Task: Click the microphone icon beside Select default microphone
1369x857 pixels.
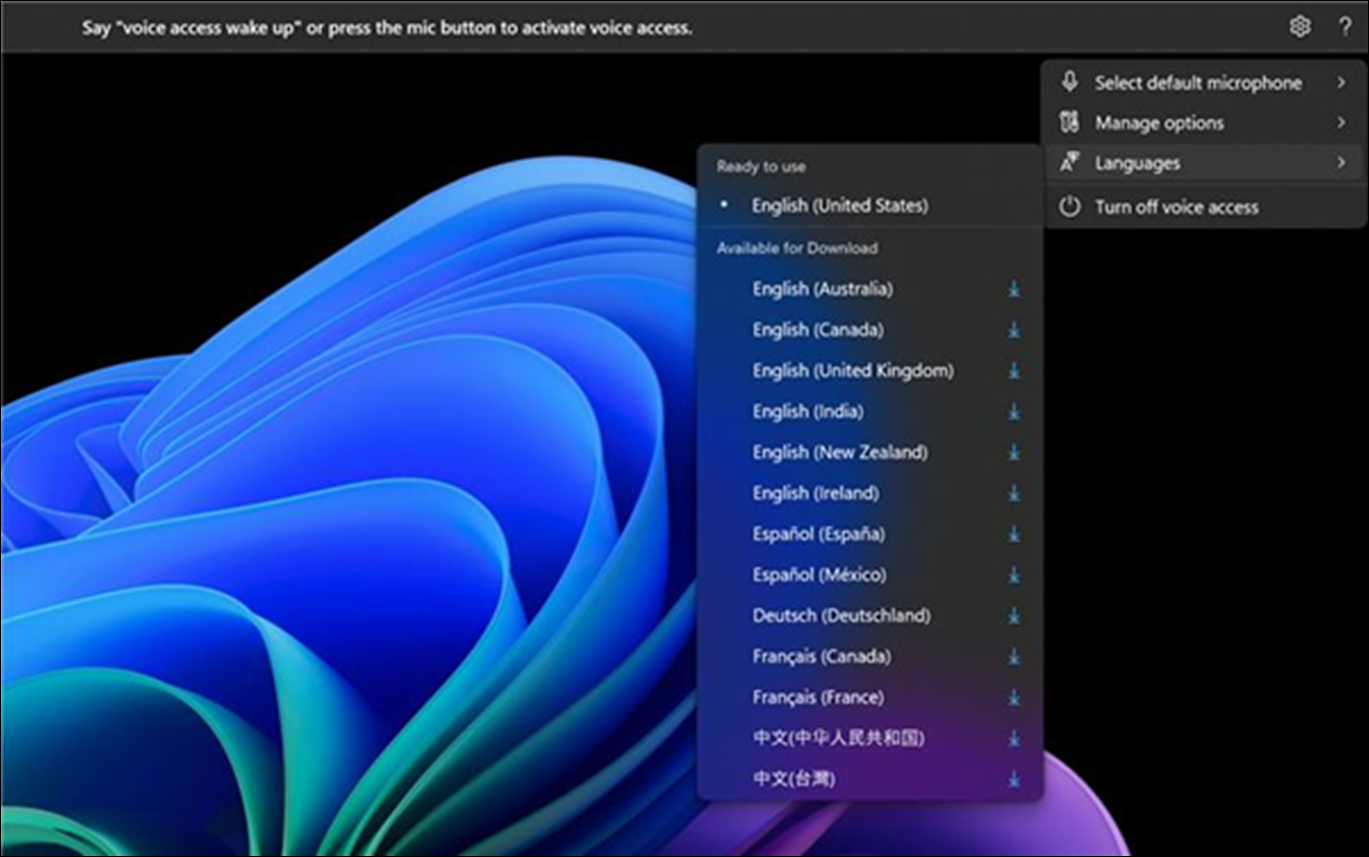Action: pos(1070,83)
